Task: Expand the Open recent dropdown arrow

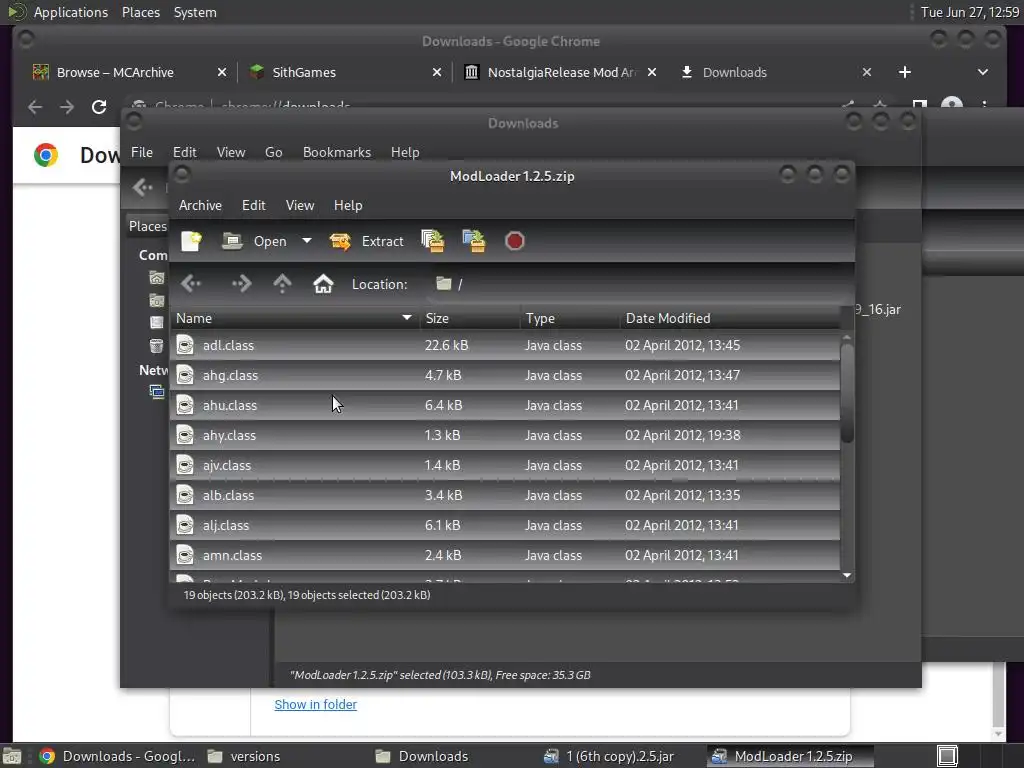Action: click(x=306, y=241)
